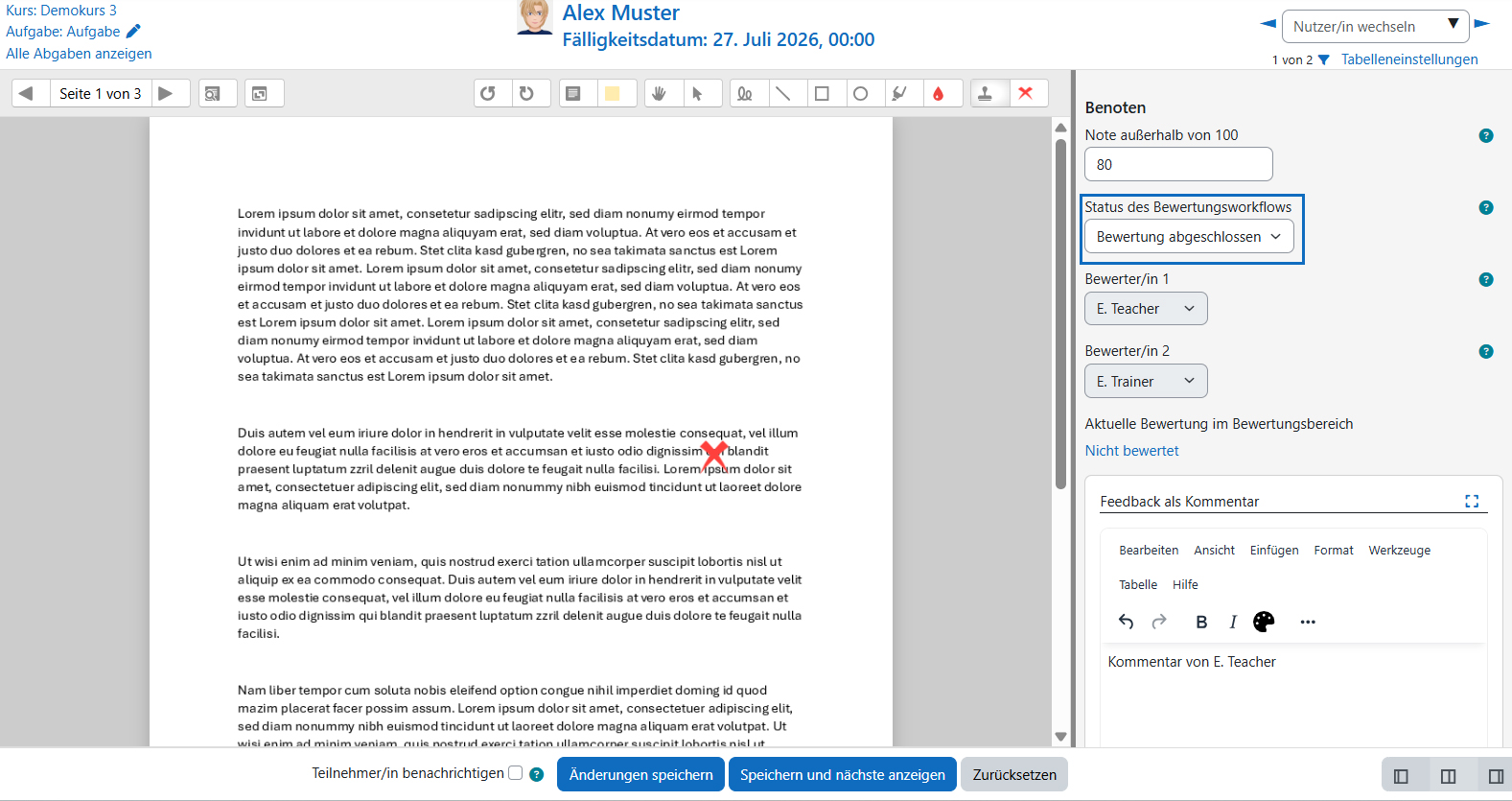Open the 'Ansicht' editor menu
The width and height of the screenshot is (1512, 801).
tap(1214, 550)
